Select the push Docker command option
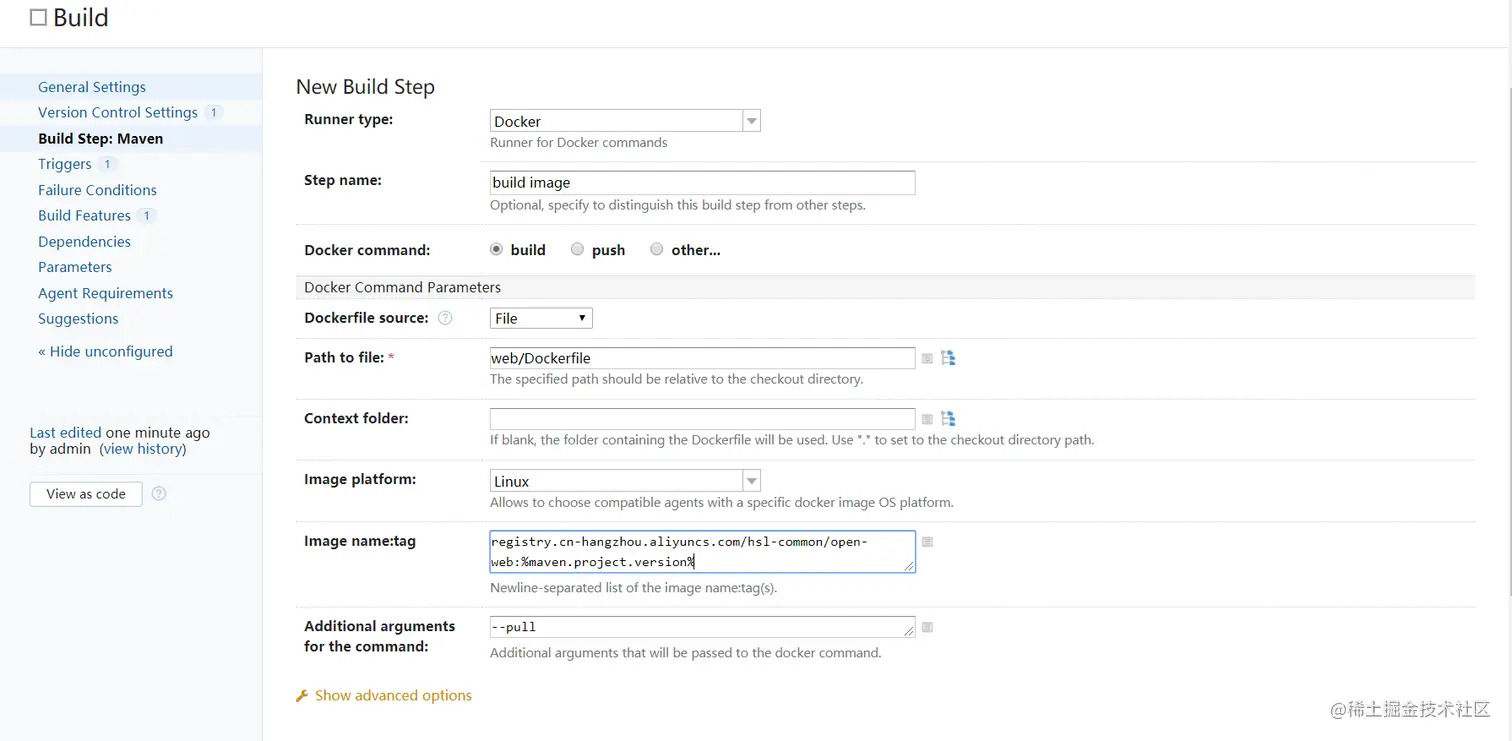Screen dimensions: 1512x741 pos(577,249)
